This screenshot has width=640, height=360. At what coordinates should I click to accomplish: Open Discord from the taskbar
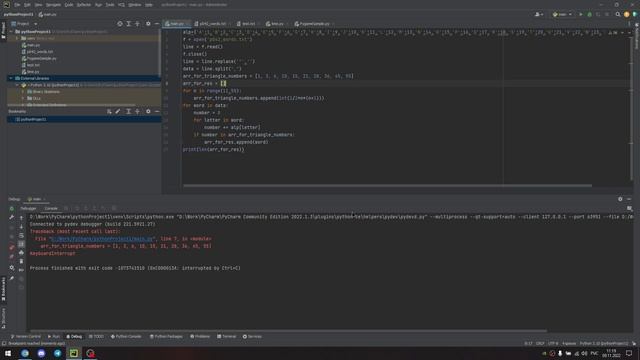[x=41, y=353]
